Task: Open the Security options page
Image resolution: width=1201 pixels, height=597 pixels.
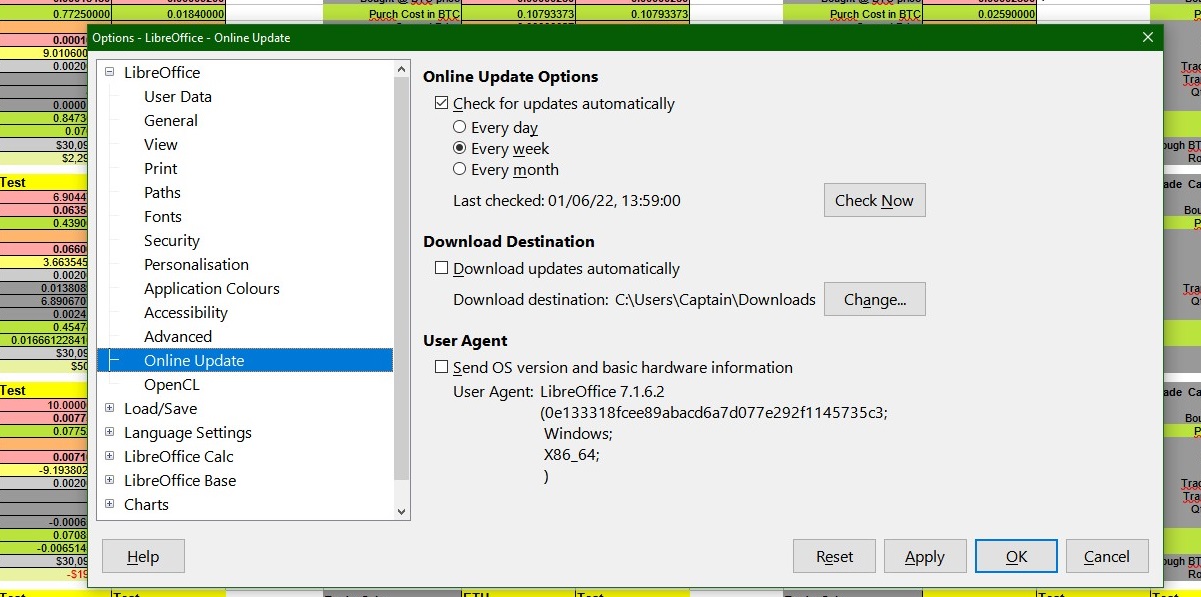Action: click(x=172, y=240)
